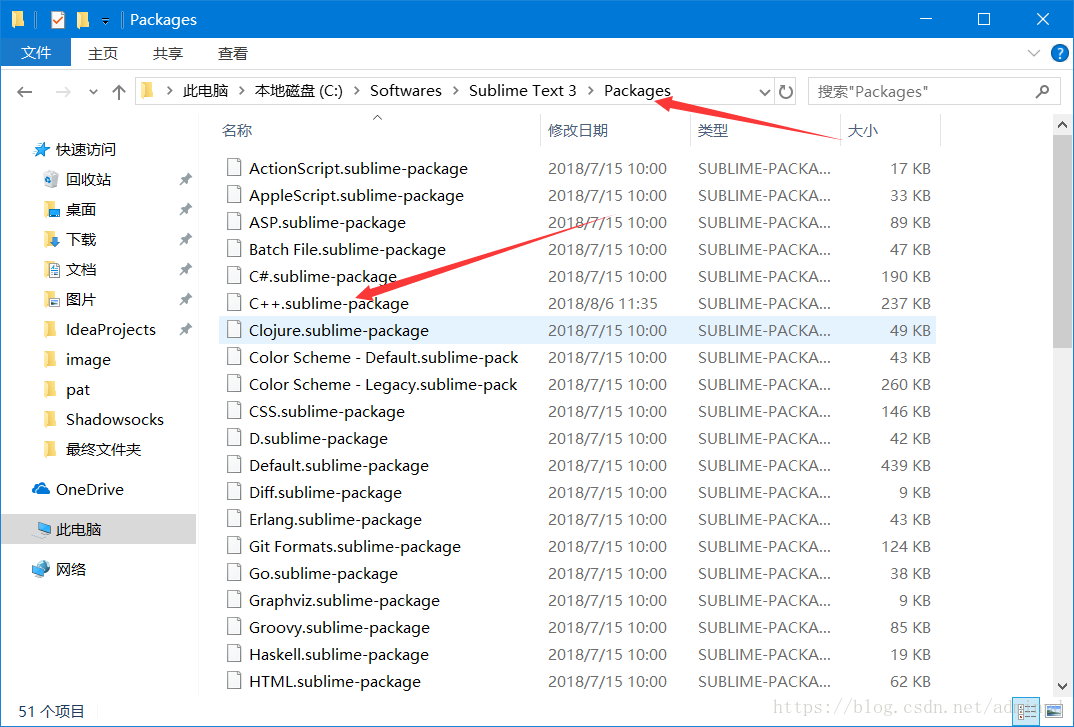
Task: Sort by the 大小 column header
Action: [862, 130]
